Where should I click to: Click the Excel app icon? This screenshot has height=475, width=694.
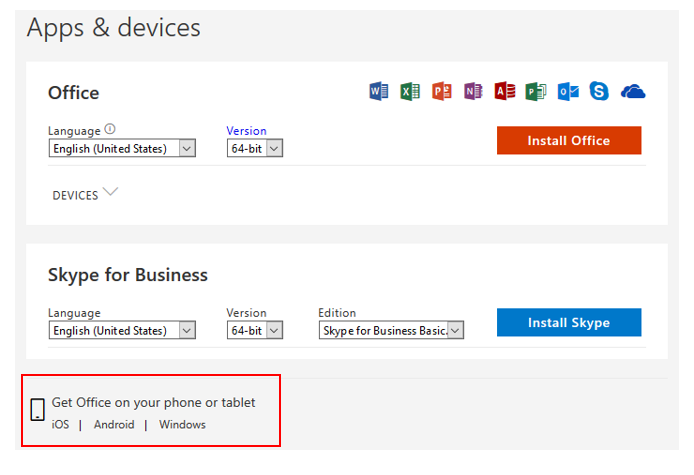point(410,91)
